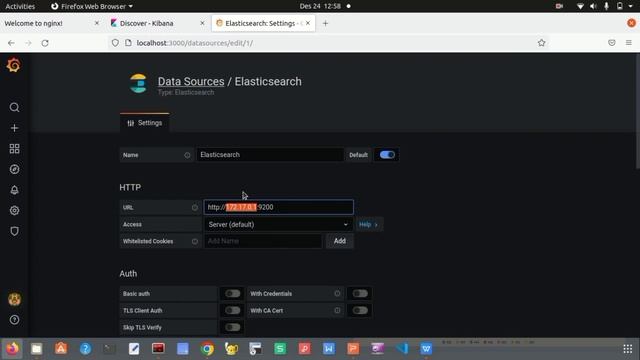640x360 pixels.
Task: Open a new browser tab
Action: [x=325, y=23]
